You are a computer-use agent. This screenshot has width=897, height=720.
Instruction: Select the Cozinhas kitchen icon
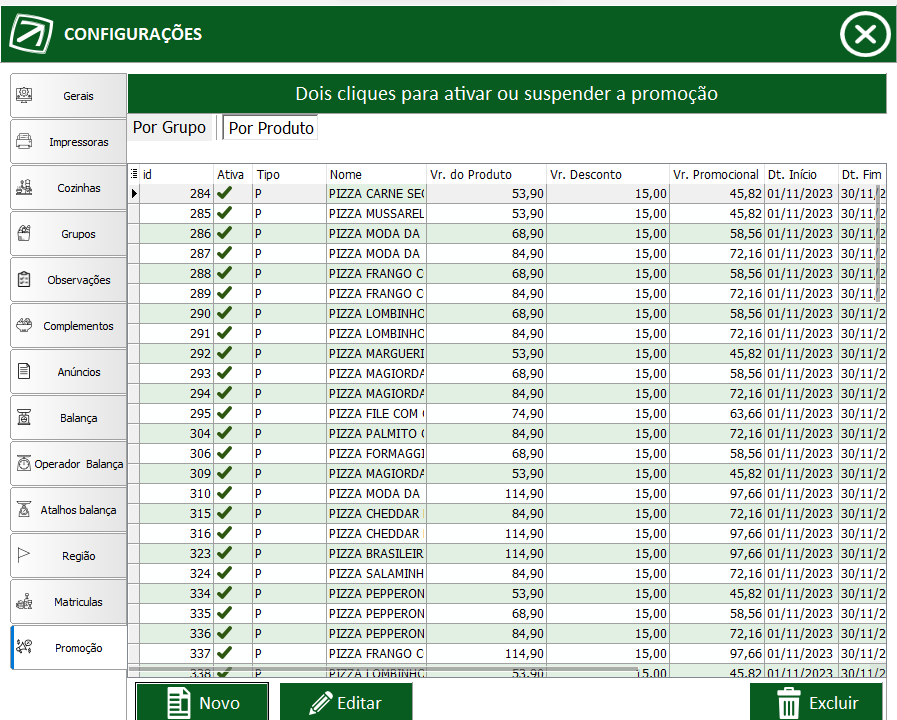[24, 187]
